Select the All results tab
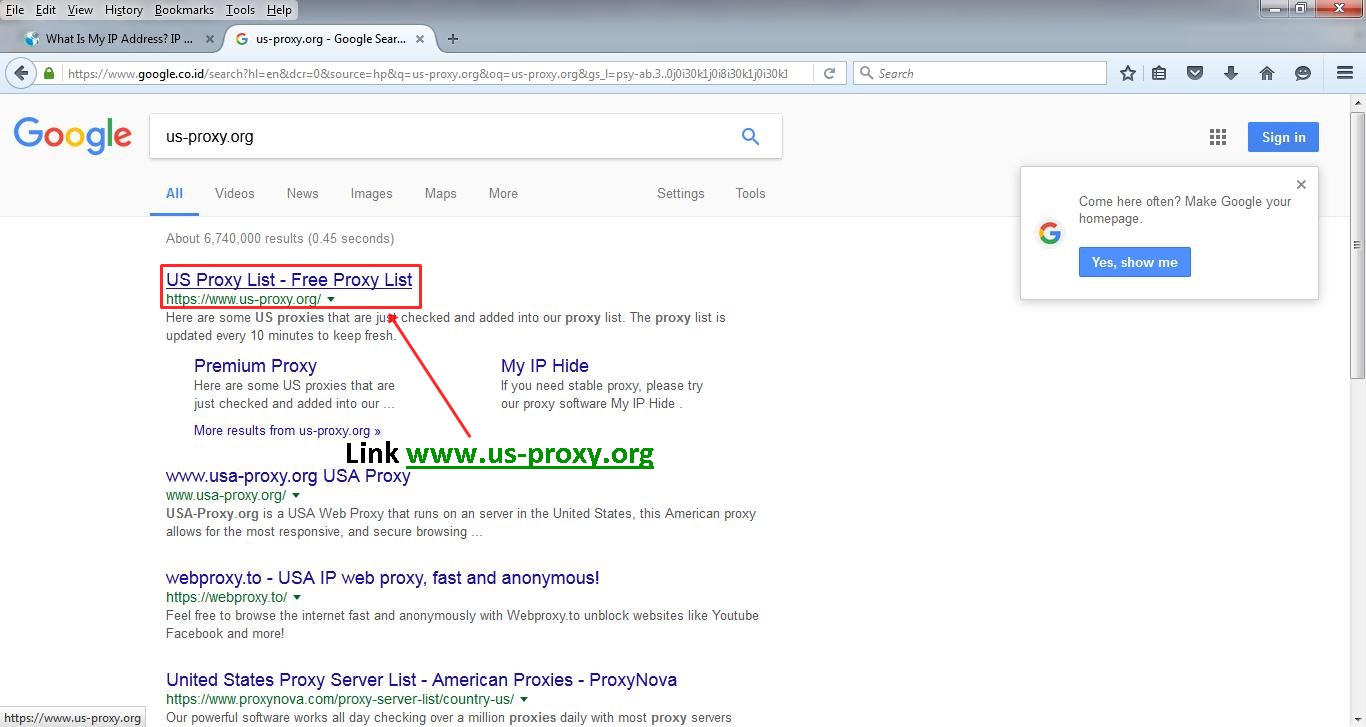1366x727 pixels. [x=174, y=194]
